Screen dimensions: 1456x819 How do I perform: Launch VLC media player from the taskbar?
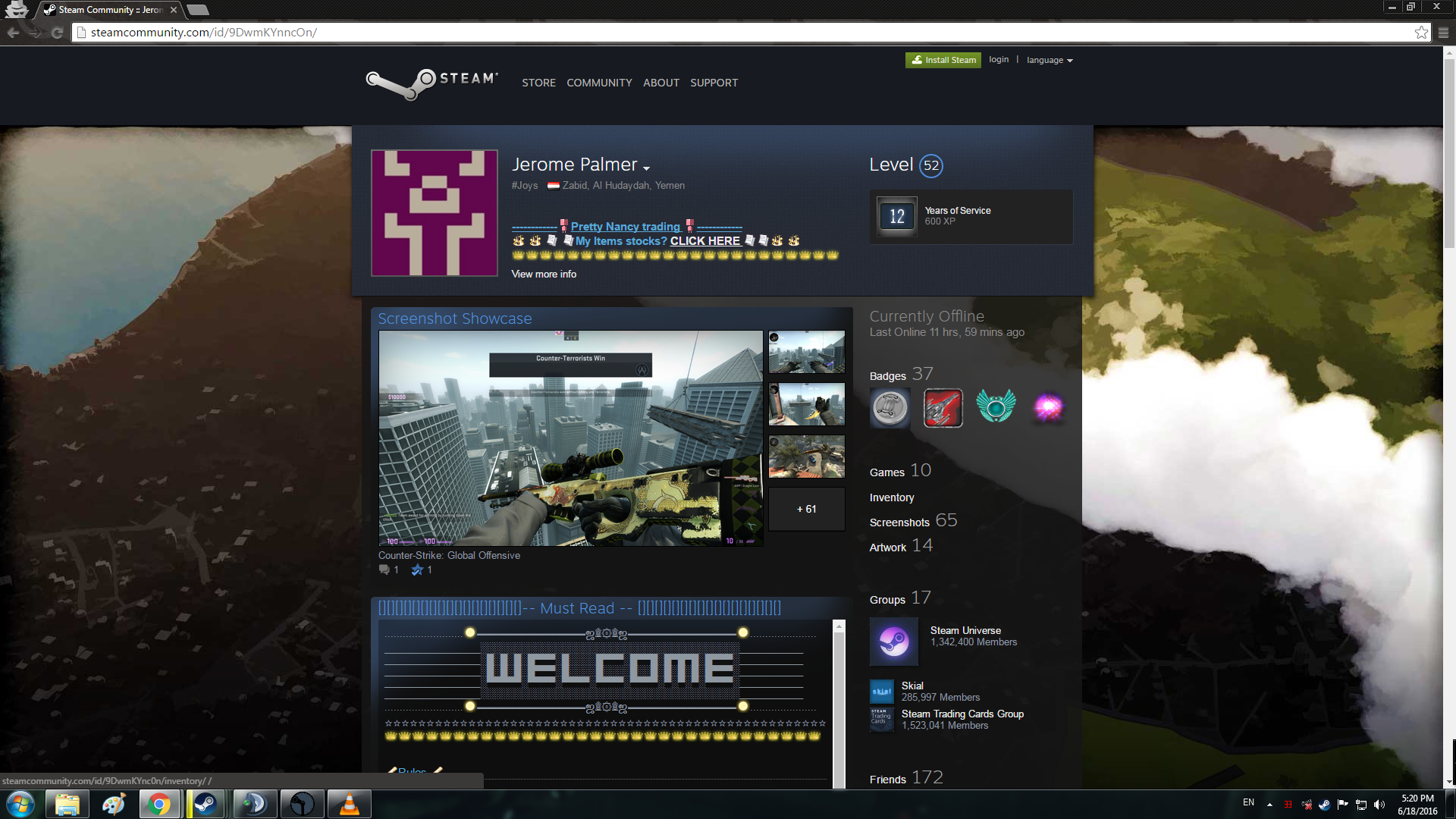(x=349, y=804)
